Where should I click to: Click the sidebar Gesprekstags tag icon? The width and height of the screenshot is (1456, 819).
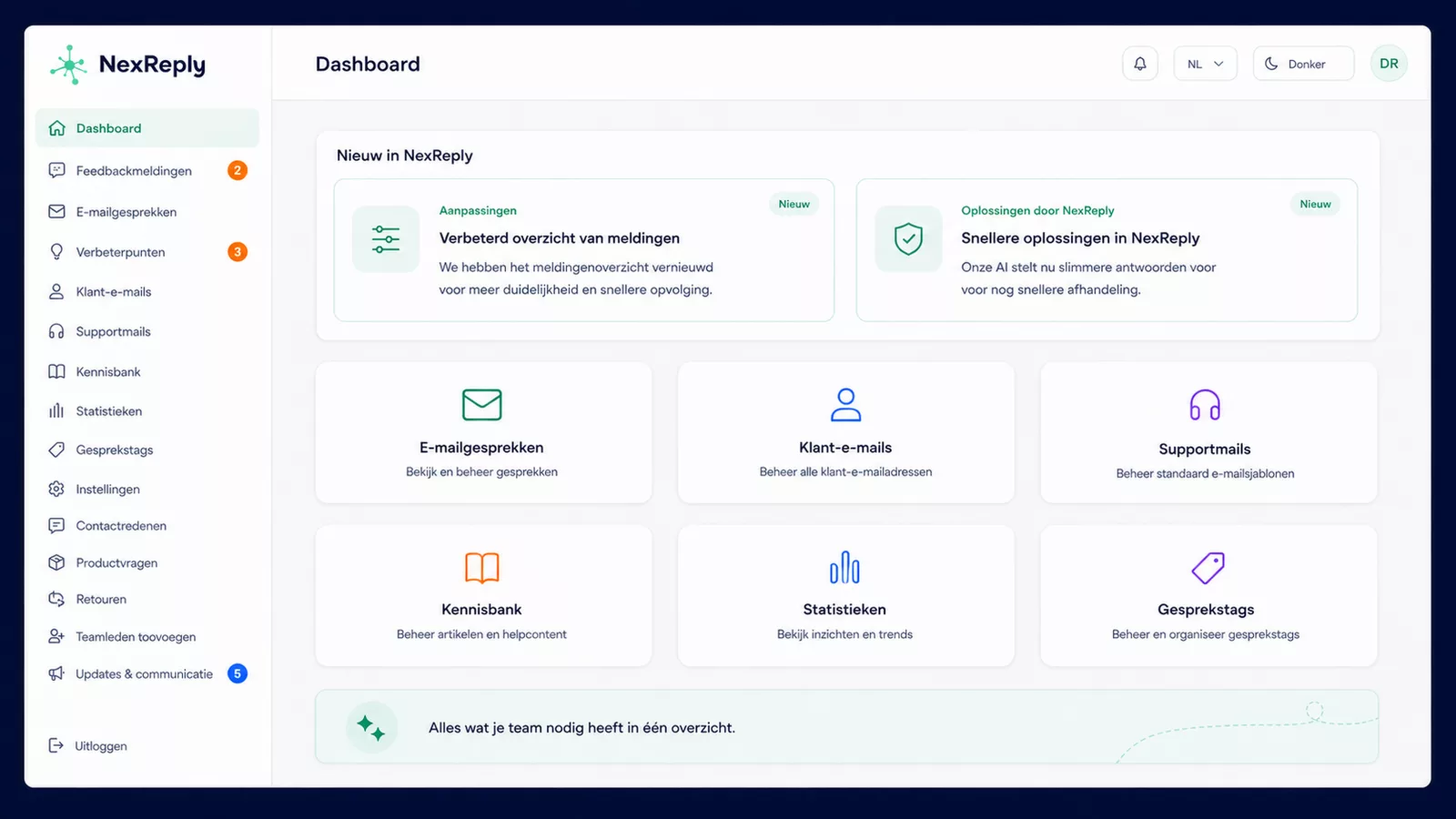point(56,450)
